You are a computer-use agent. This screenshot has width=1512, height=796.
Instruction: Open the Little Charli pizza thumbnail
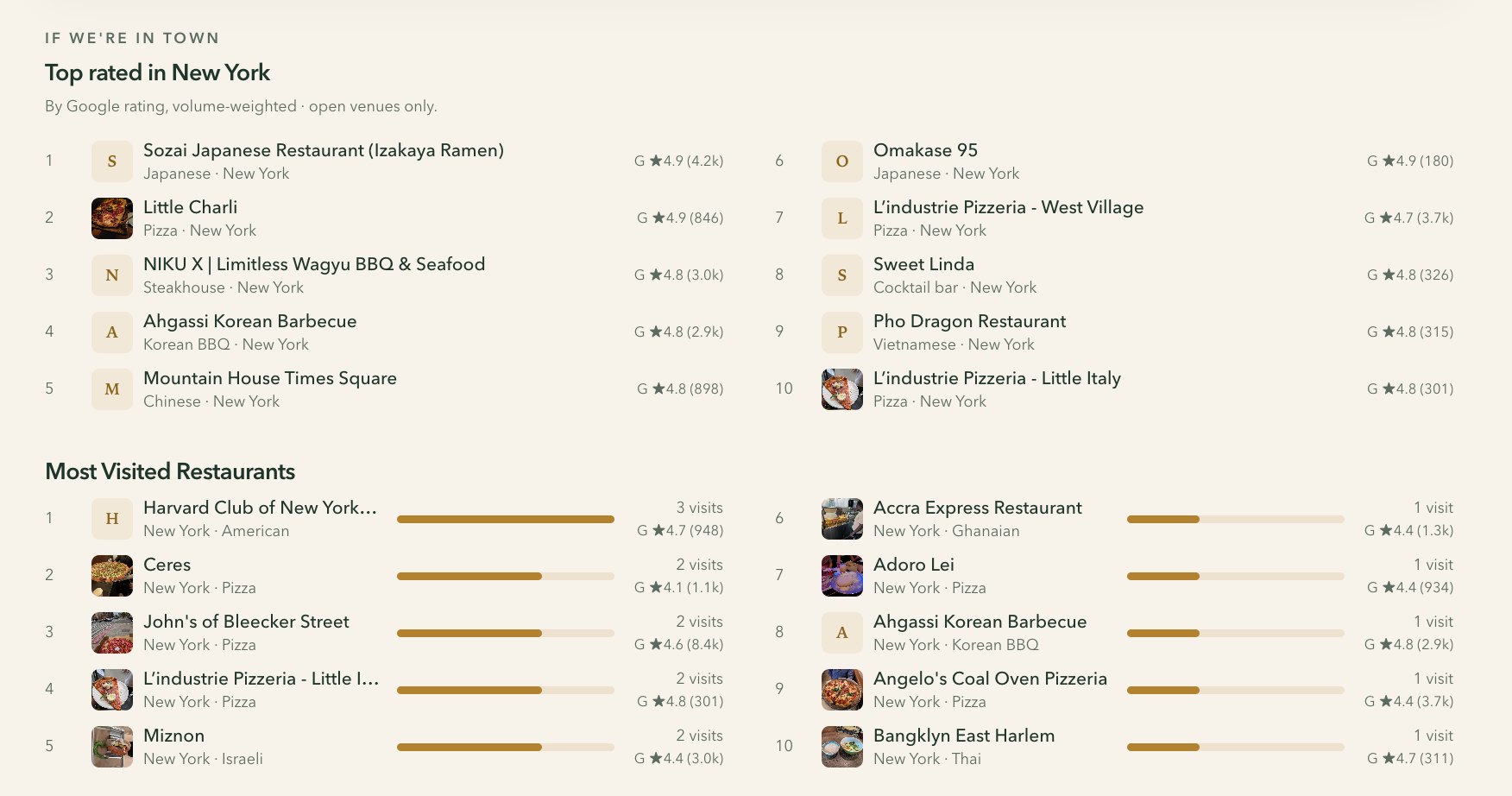[112, 218]
